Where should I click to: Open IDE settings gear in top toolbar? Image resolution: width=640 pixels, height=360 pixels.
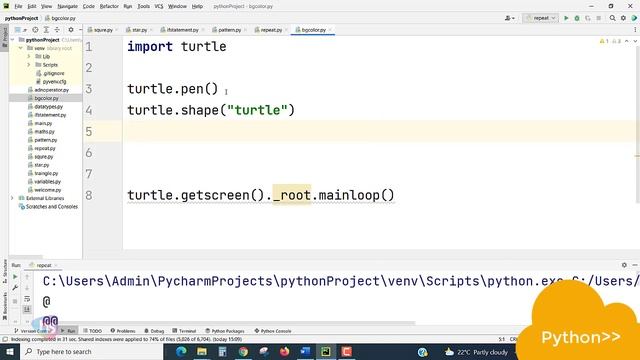tap(623, 18)
